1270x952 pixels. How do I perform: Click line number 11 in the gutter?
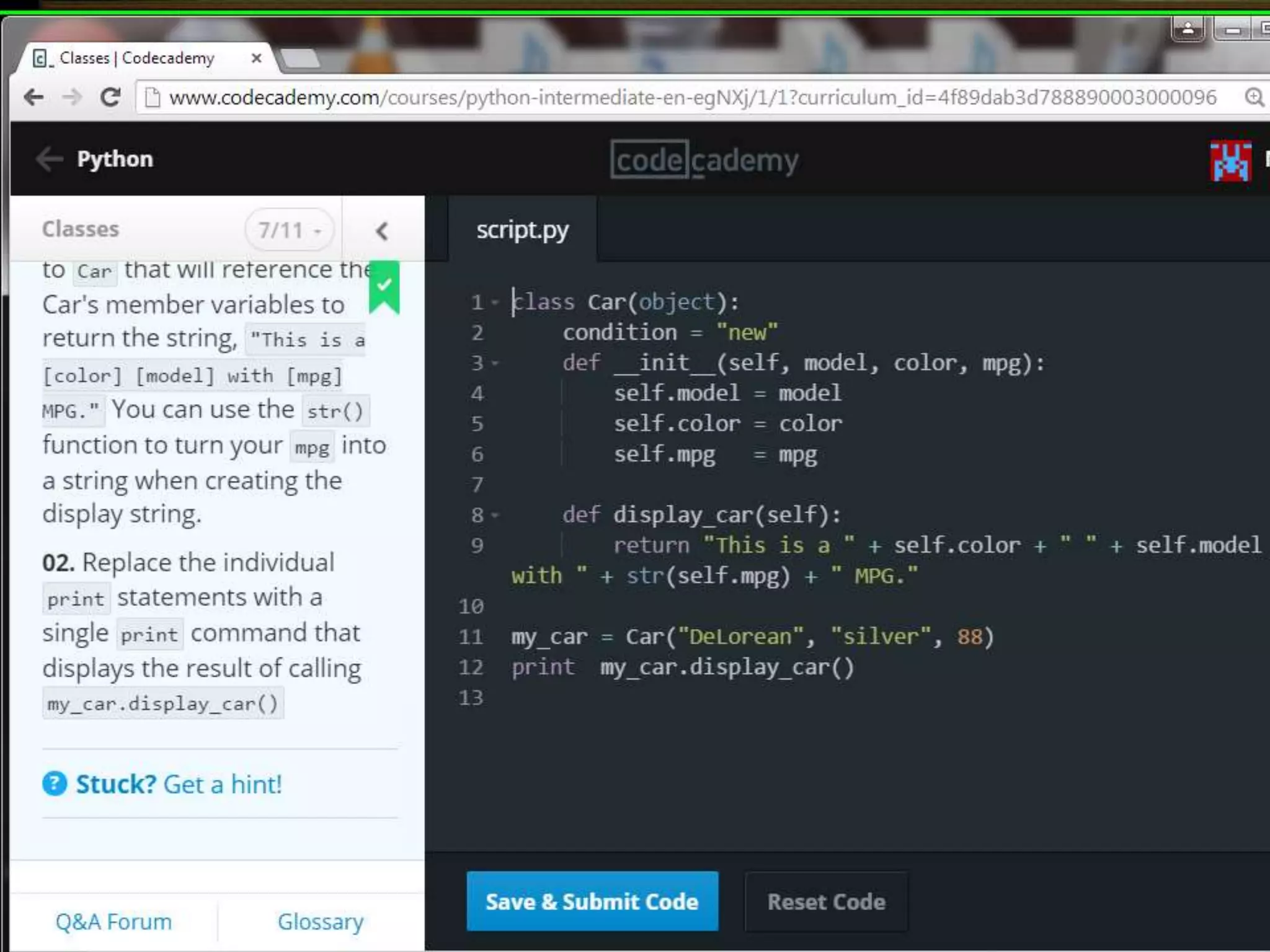pyautogui.click(x=471, y=637)
